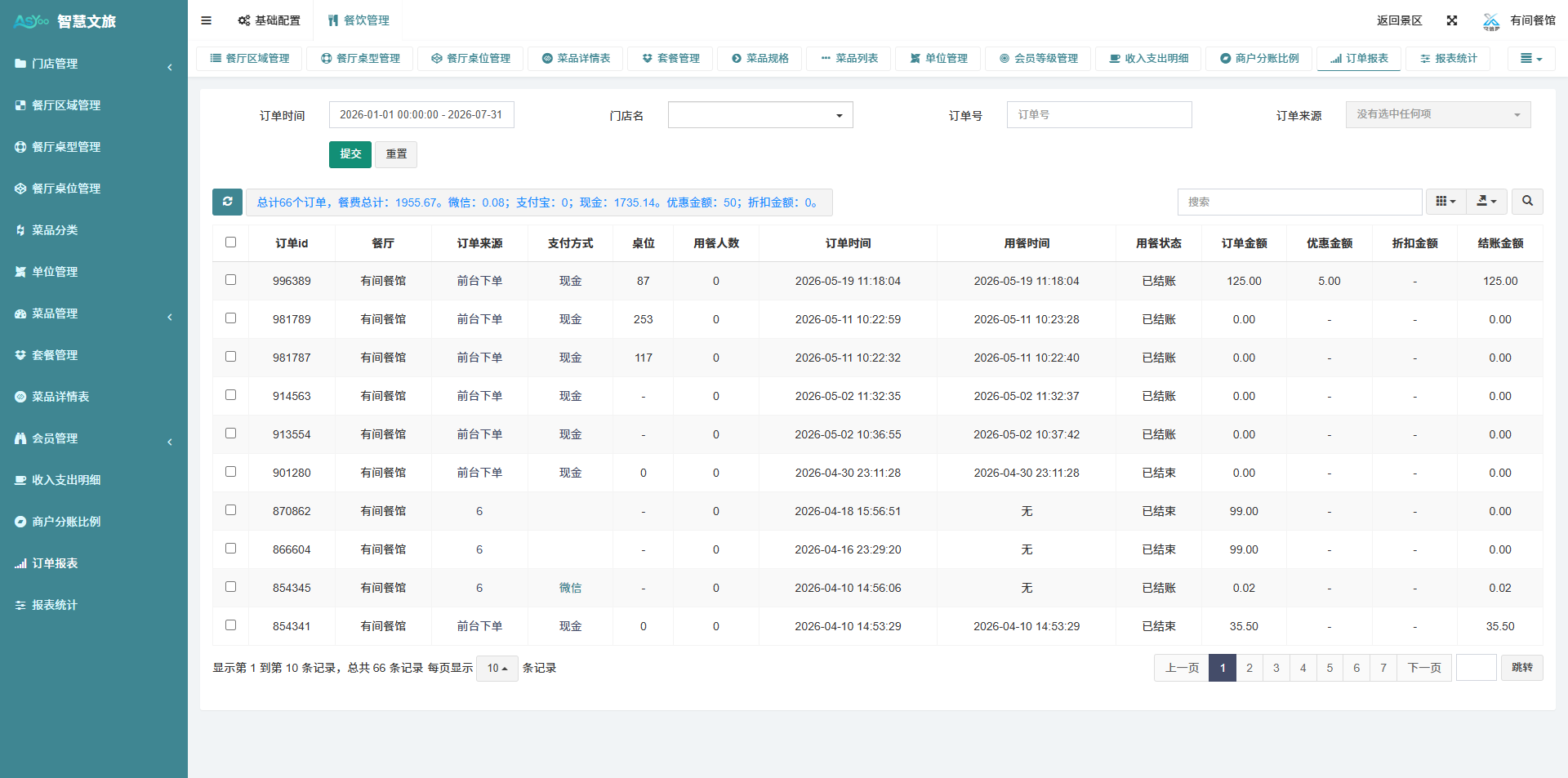Image resolution: width=1568 pixels, height=778 pixels.
Task: Check the row for order 901280
Action: (230, 472)
